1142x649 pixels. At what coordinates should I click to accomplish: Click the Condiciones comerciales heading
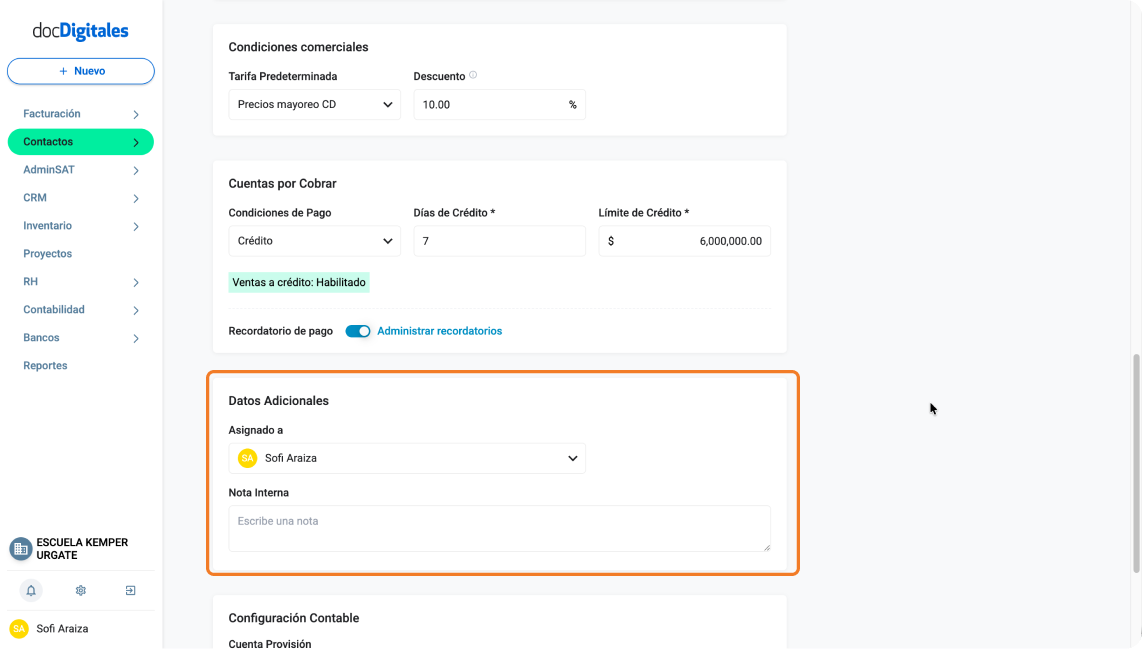(x=298, y=47)
